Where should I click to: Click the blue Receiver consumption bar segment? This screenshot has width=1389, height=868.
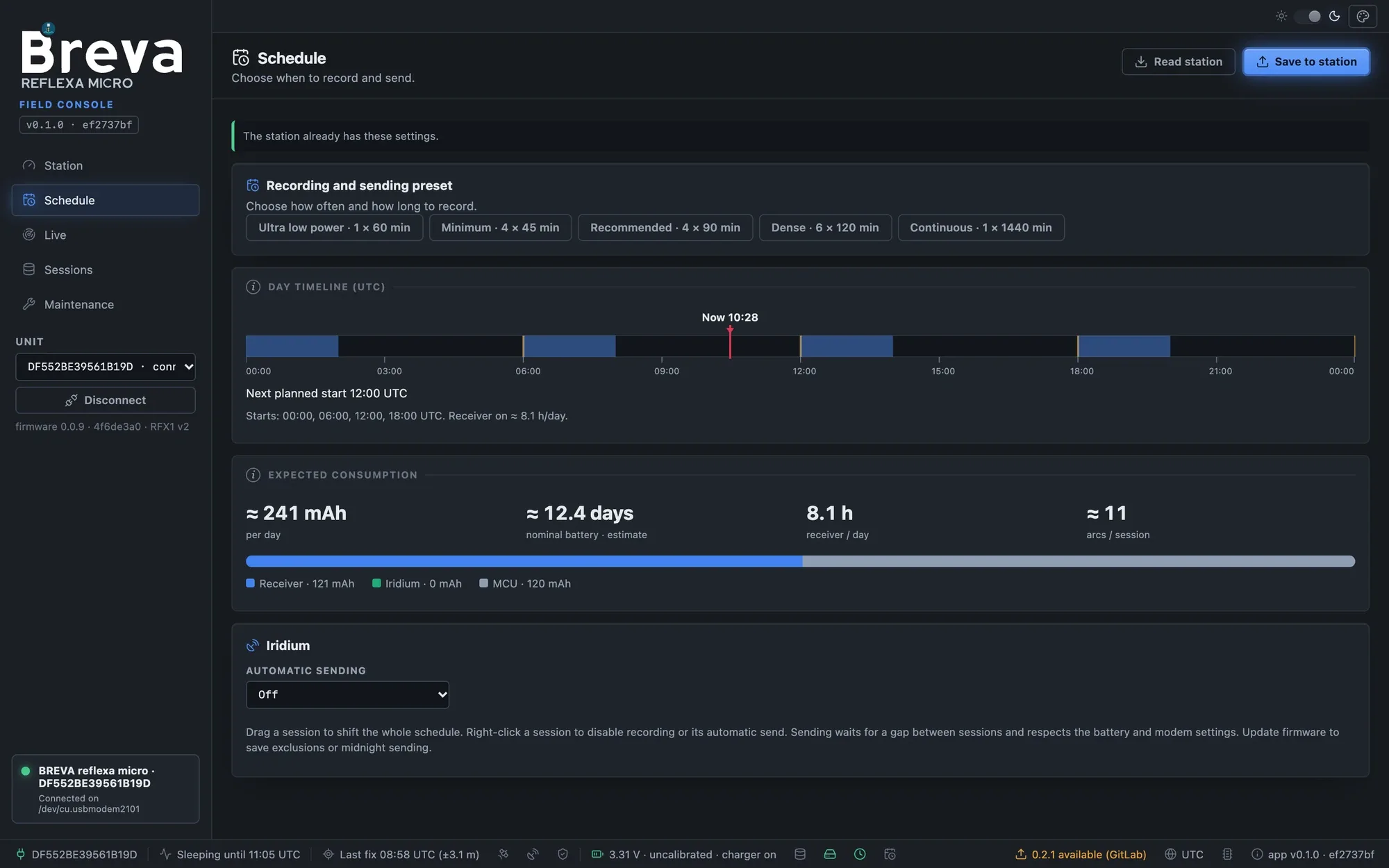[x=524, y=561]
